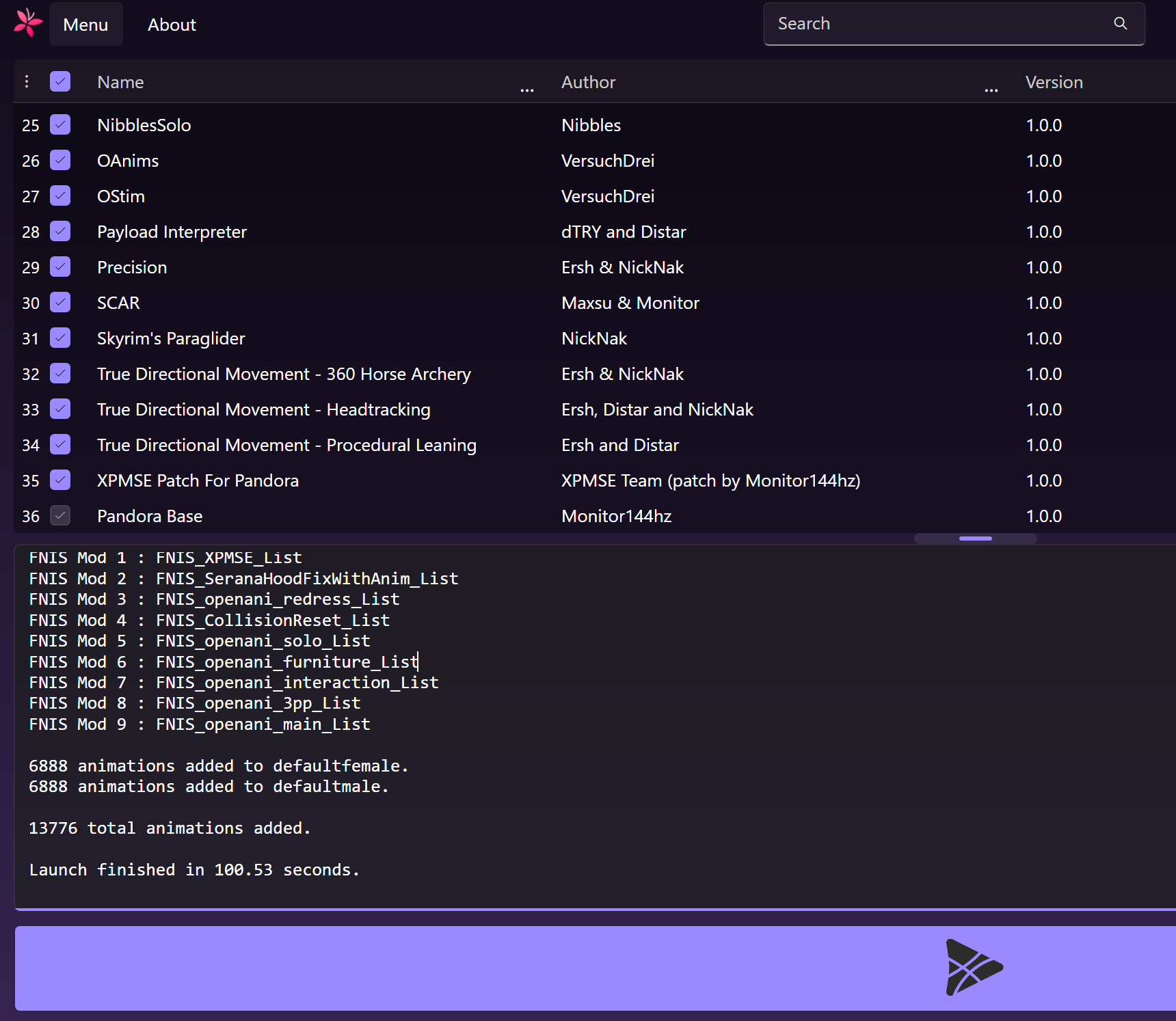Click the Pandora pink flower logo
This screenshot has width=1176, height=1021.
pos(28,23)
